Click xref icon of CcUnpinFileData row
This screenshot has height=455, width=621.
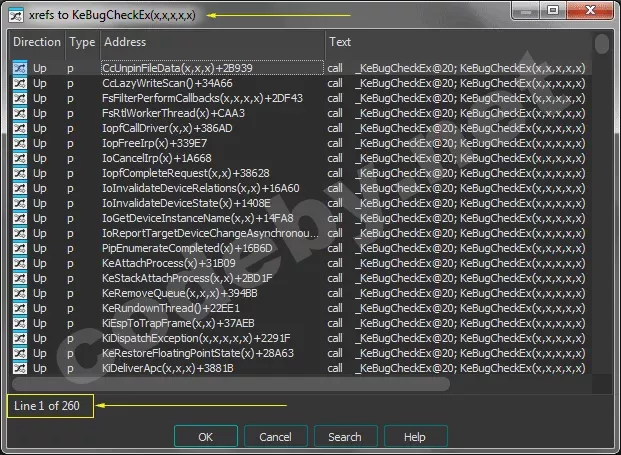(20, 68)
